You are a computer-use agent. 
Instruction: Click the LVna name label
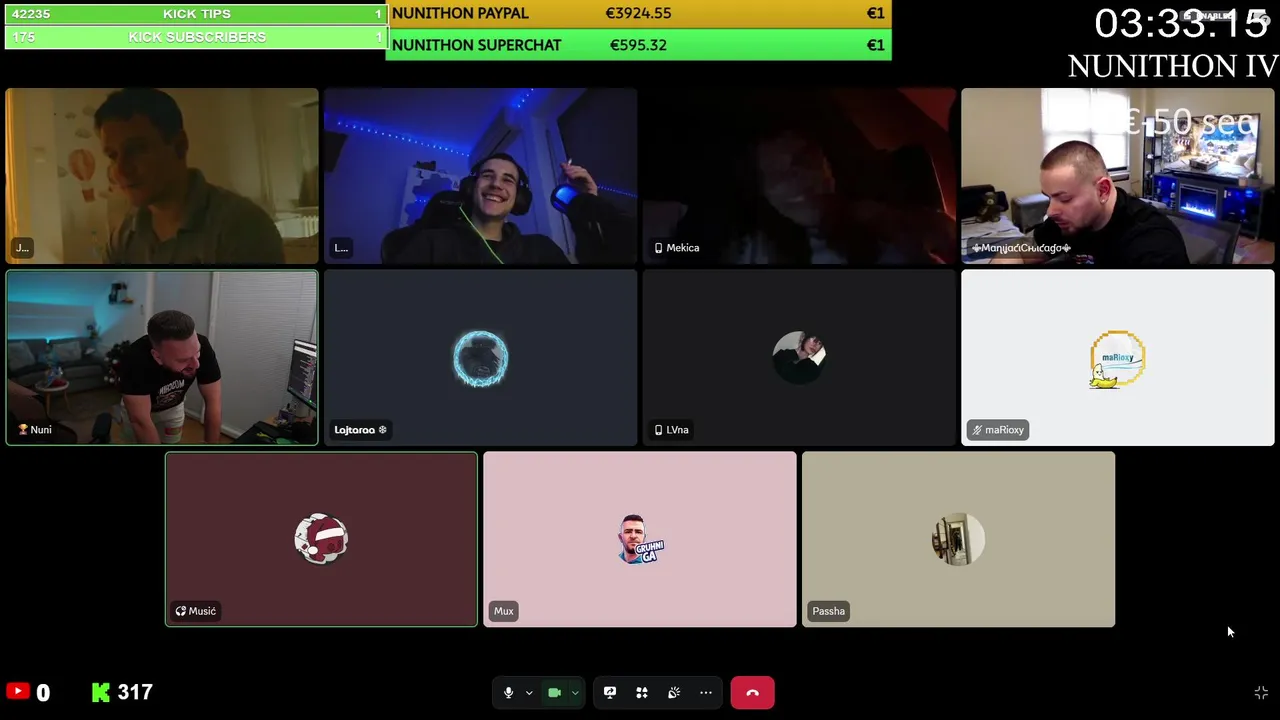pos(672,430)
